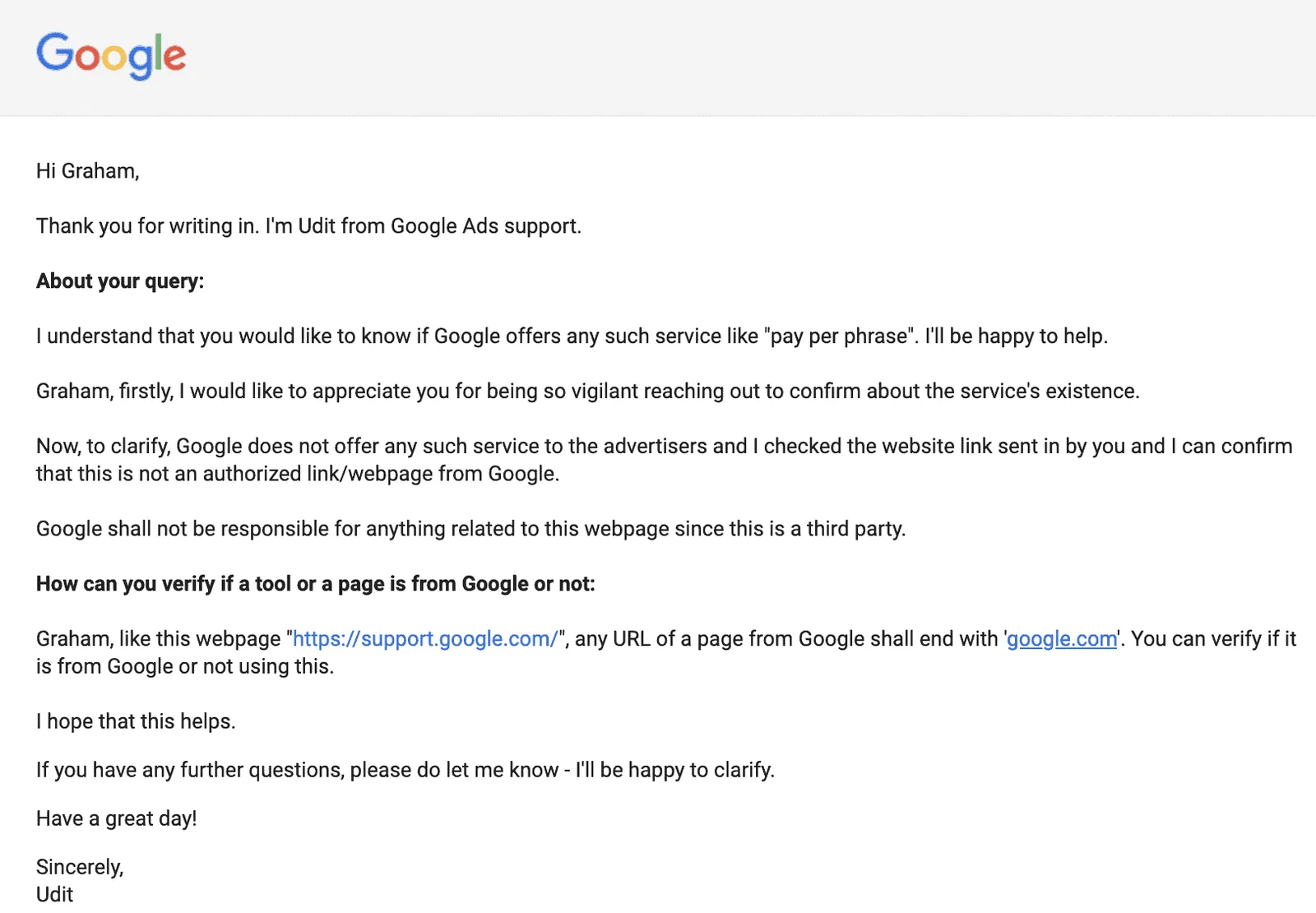Screen dimensions: 1316x913
Task: Click the 'Udit' signature name at bottom
Action: click(x=54, y=894)
